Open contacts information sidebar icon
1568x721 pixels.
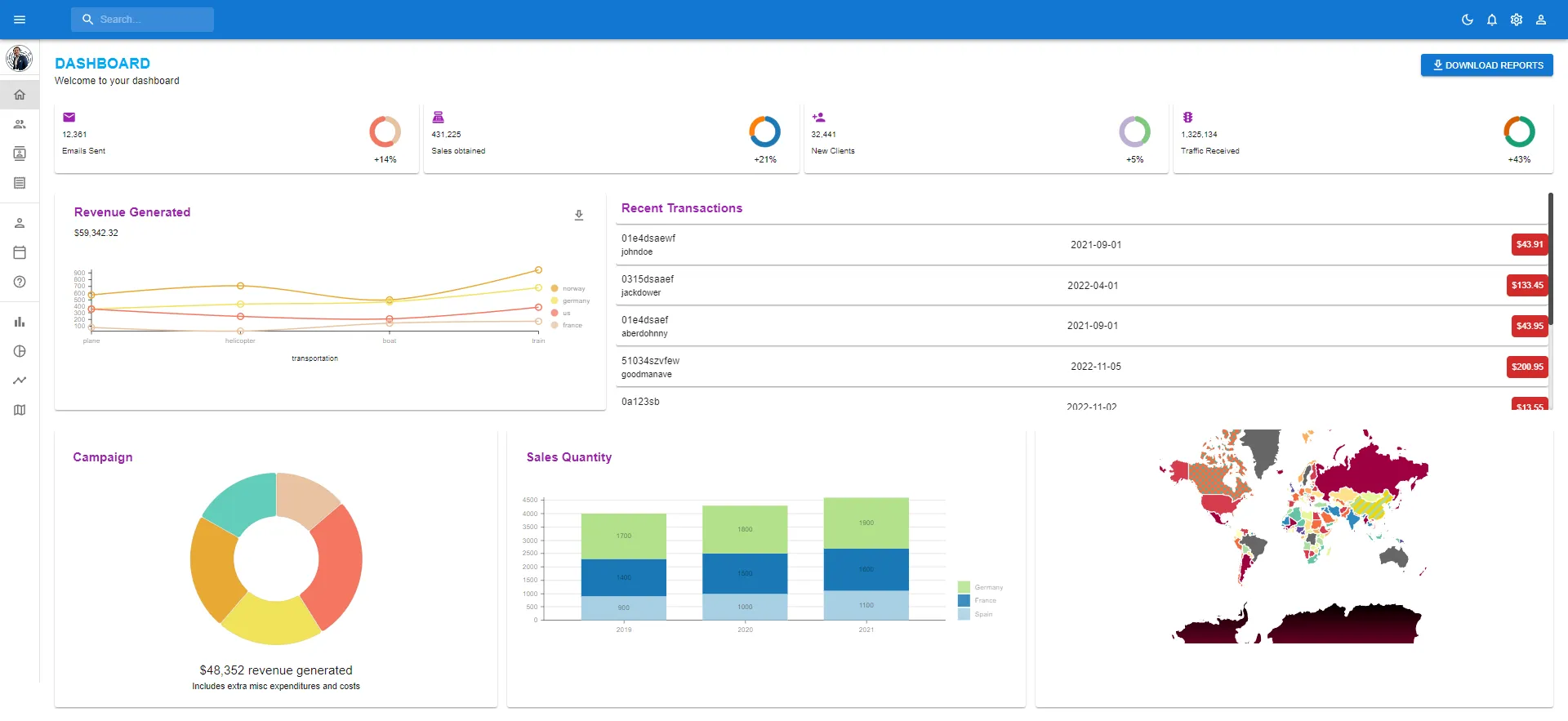(x=20, y=154)
